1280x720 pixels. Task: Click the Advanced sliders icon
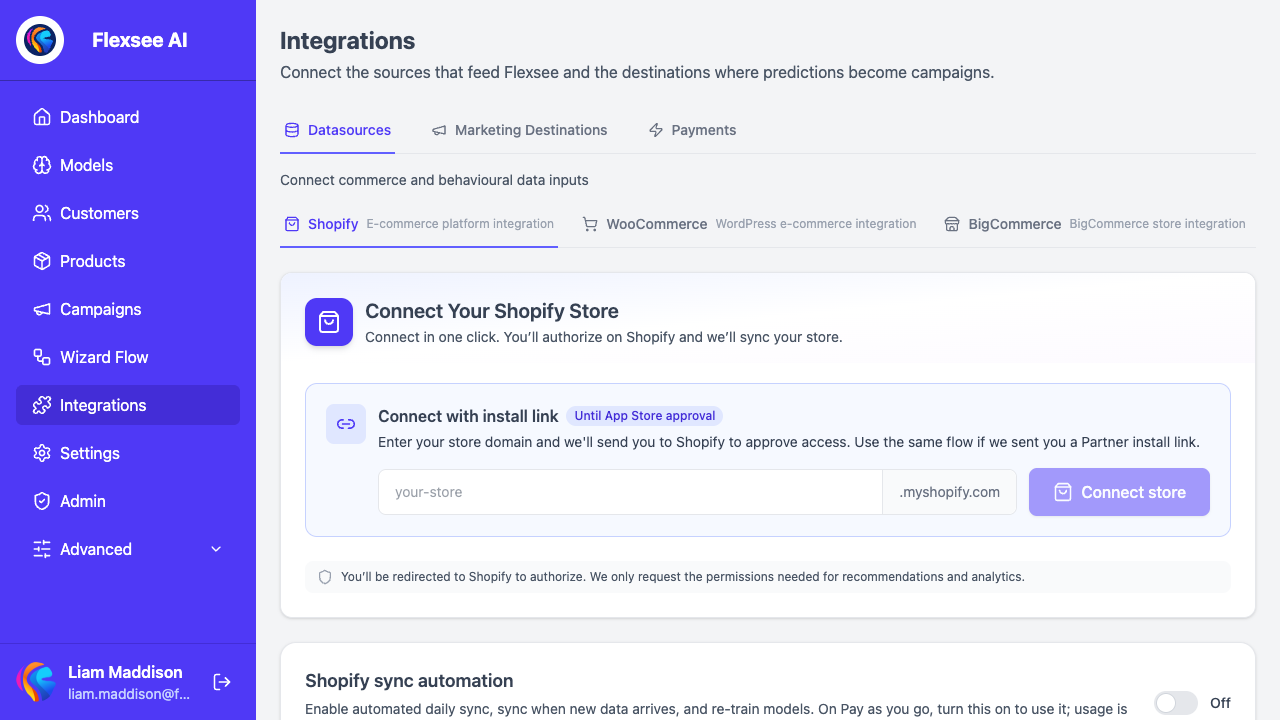pos(42,549)
